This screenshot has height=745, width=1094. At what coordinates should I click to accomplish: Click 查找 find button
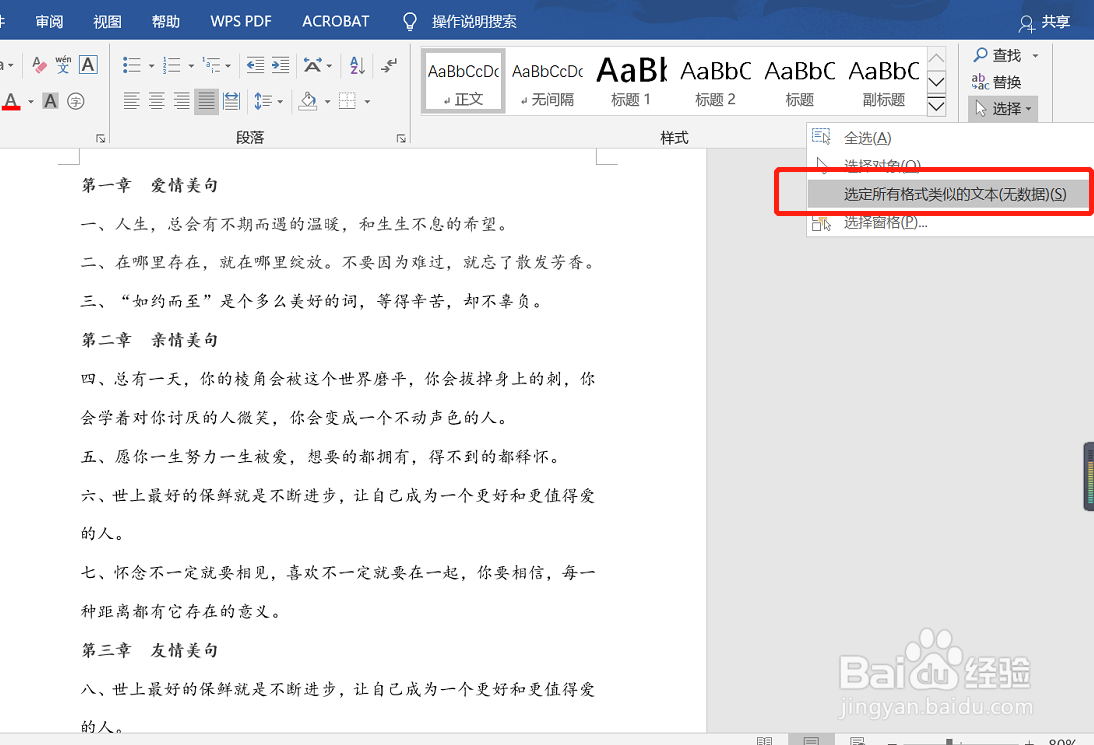point(998,55)
